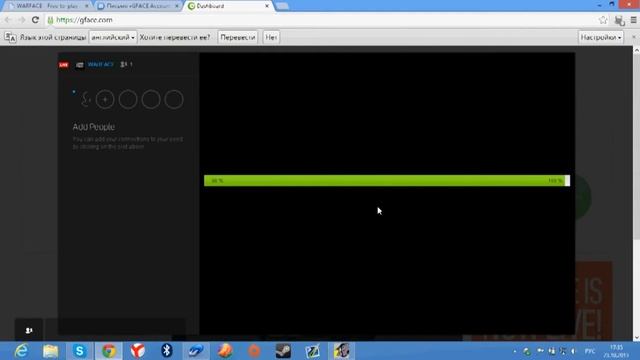The height and width of the screenshot is (360, 640).
Task: Click the Перевести translate button
Action: [x=238, y=38]
